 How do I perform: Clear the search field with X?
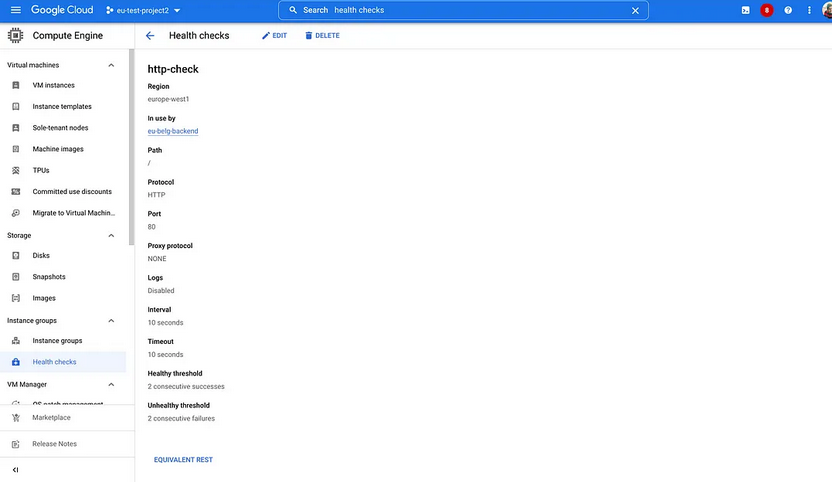tap(635, 11)
